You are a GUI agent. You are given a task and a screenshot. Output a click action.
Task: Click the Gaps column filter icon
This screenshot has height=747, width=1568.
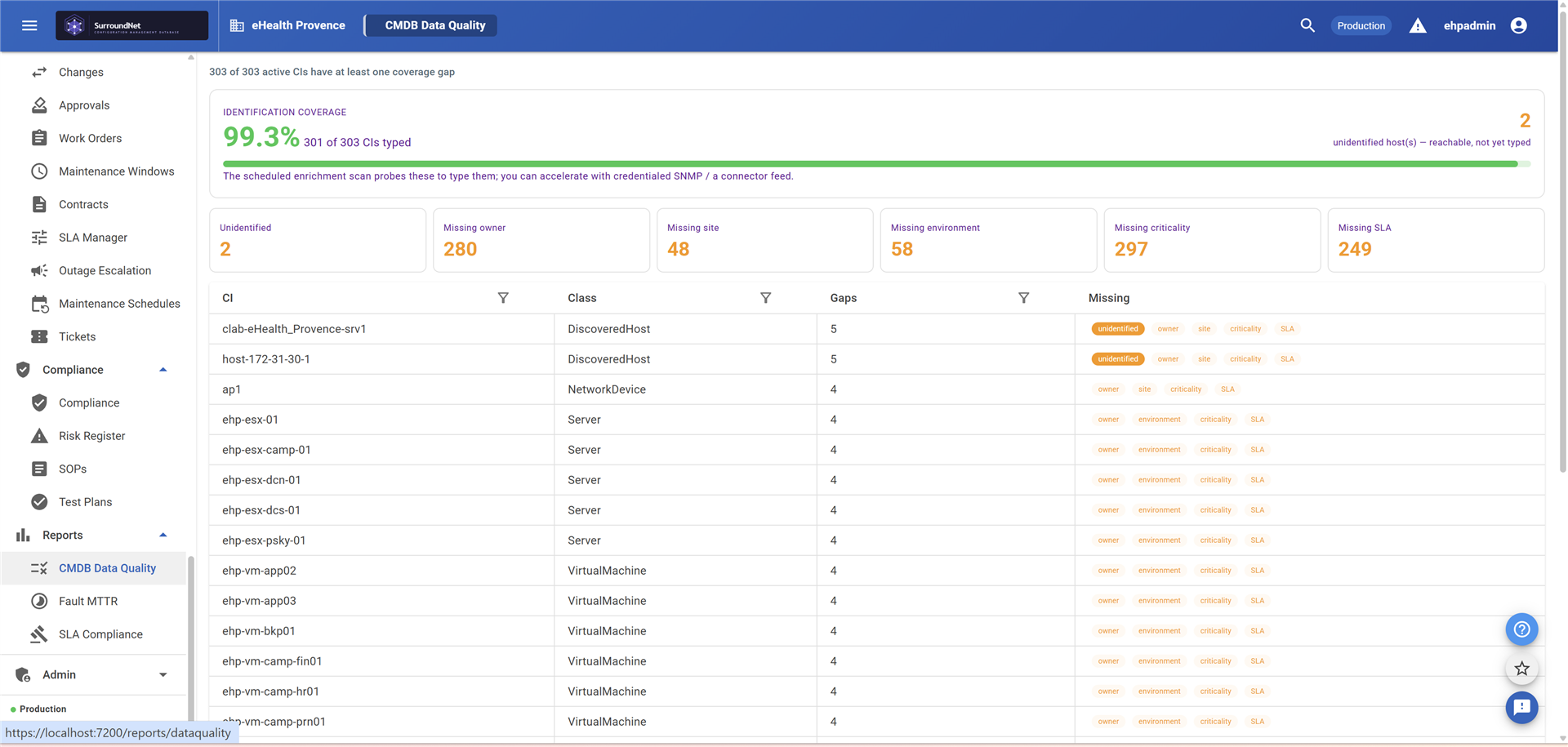[x=1023, y=298]
